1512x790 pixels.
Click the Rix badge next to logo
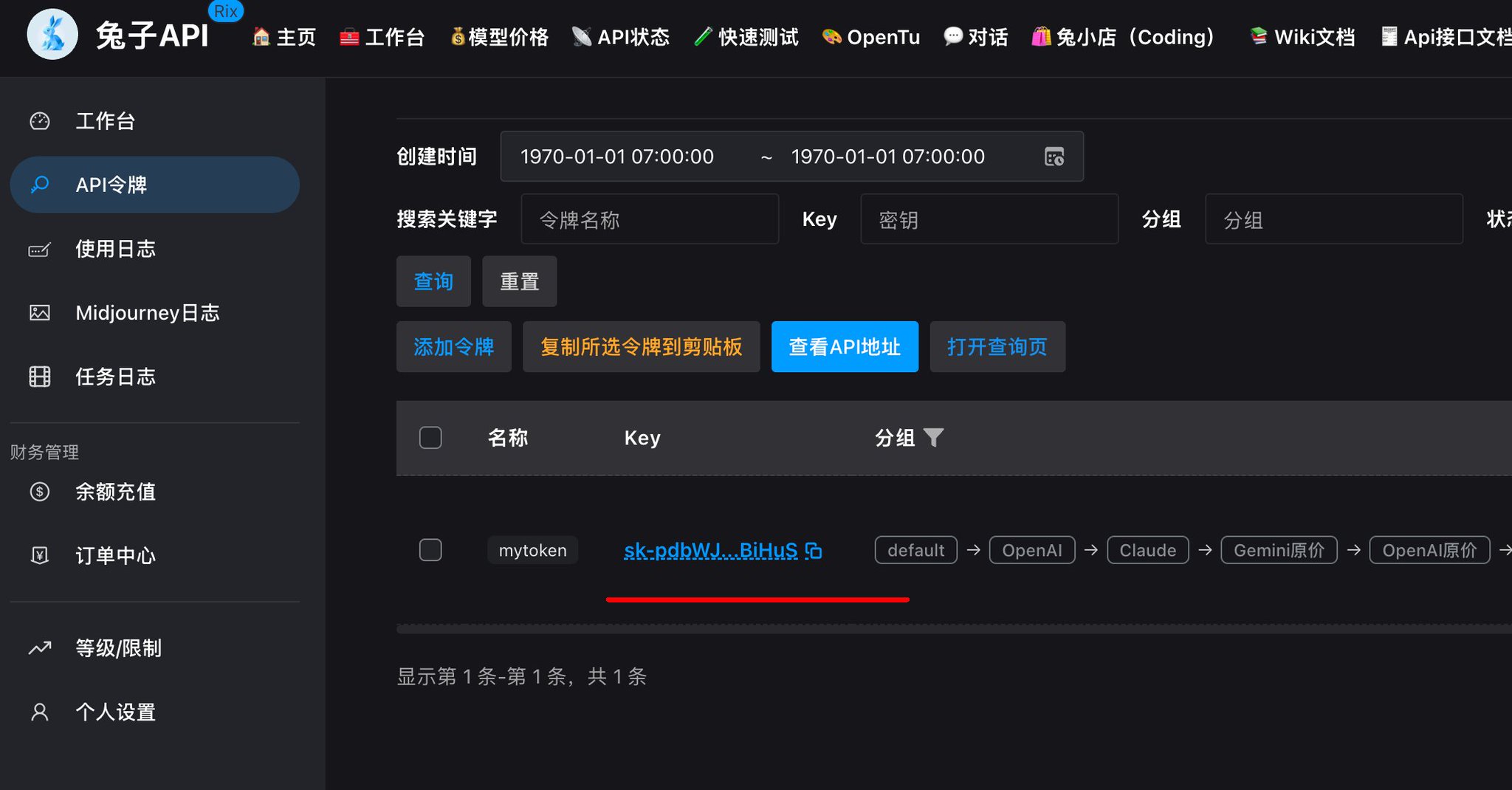pyautogui.click(x=226, y=11)
